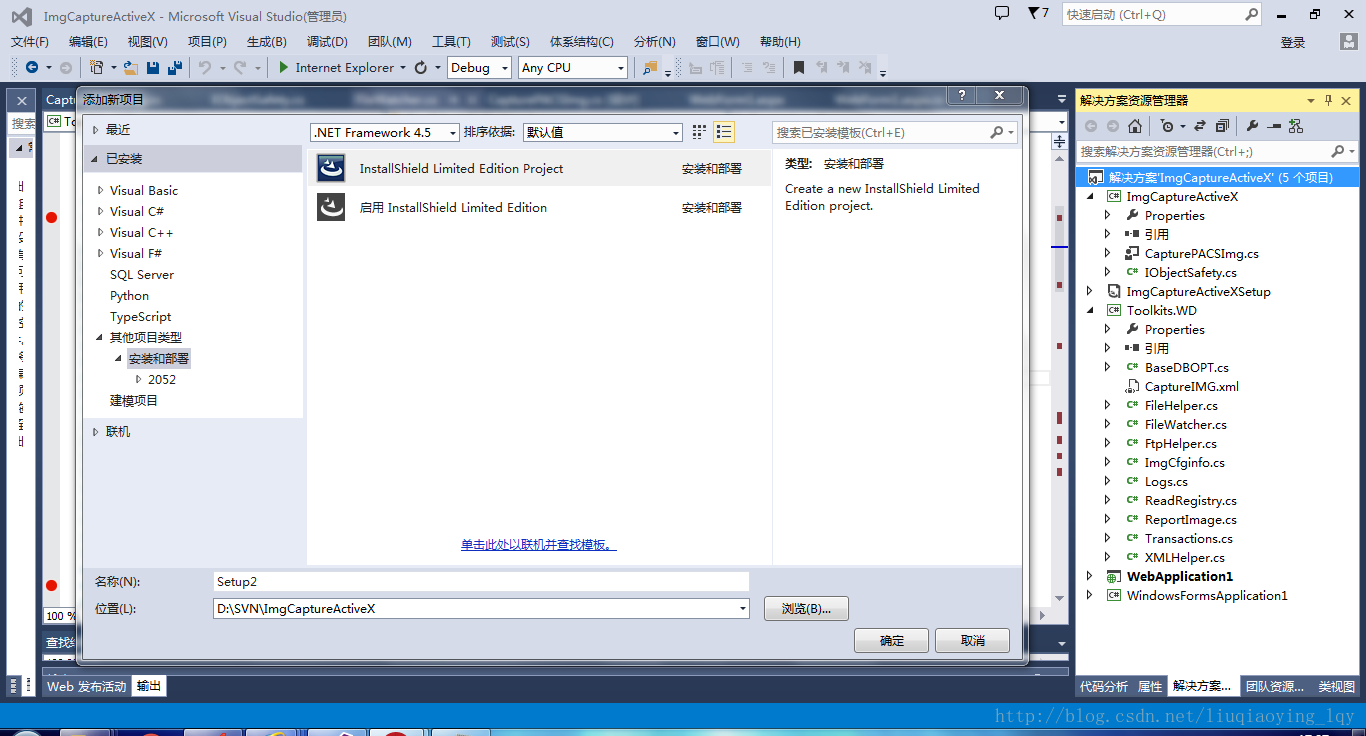This screenshot has width=1366, height=736.
Task: Click the Pending Changes Filter clock icon
Action: 1167,126
